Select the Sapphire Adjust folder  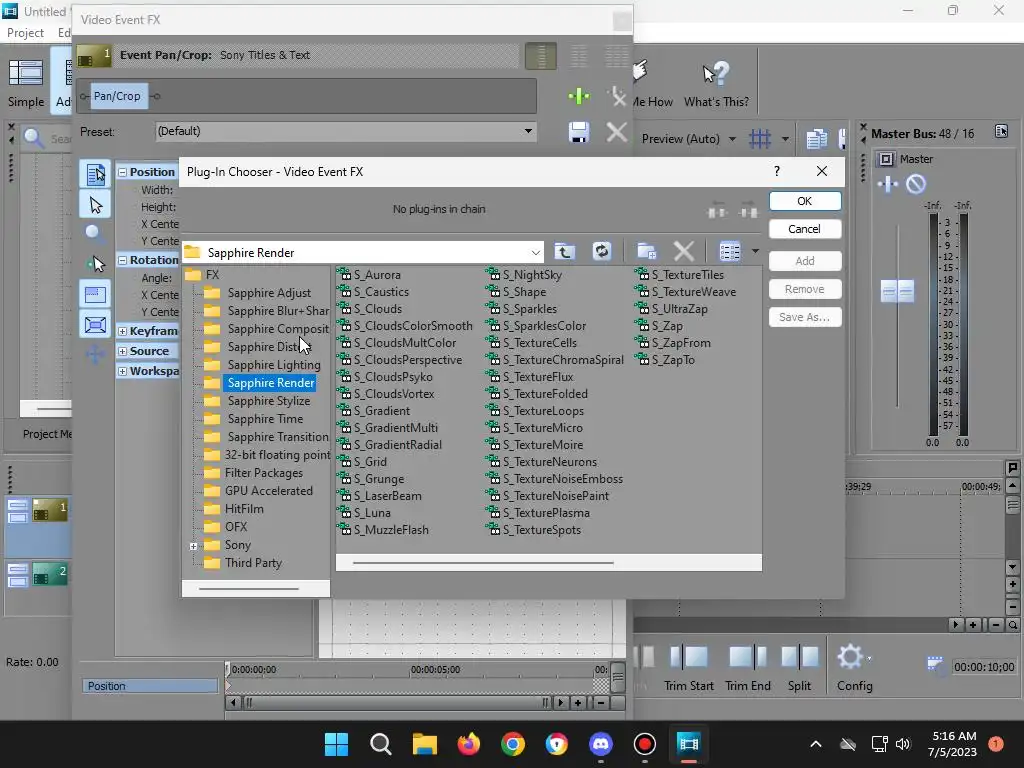[269, 293]
